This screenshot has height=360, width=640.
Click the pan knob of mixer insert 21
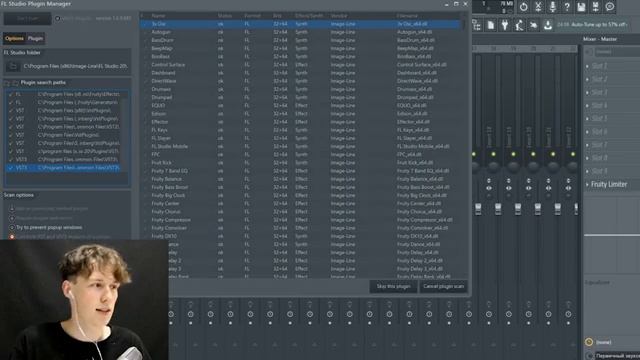(x=553, y=166)
